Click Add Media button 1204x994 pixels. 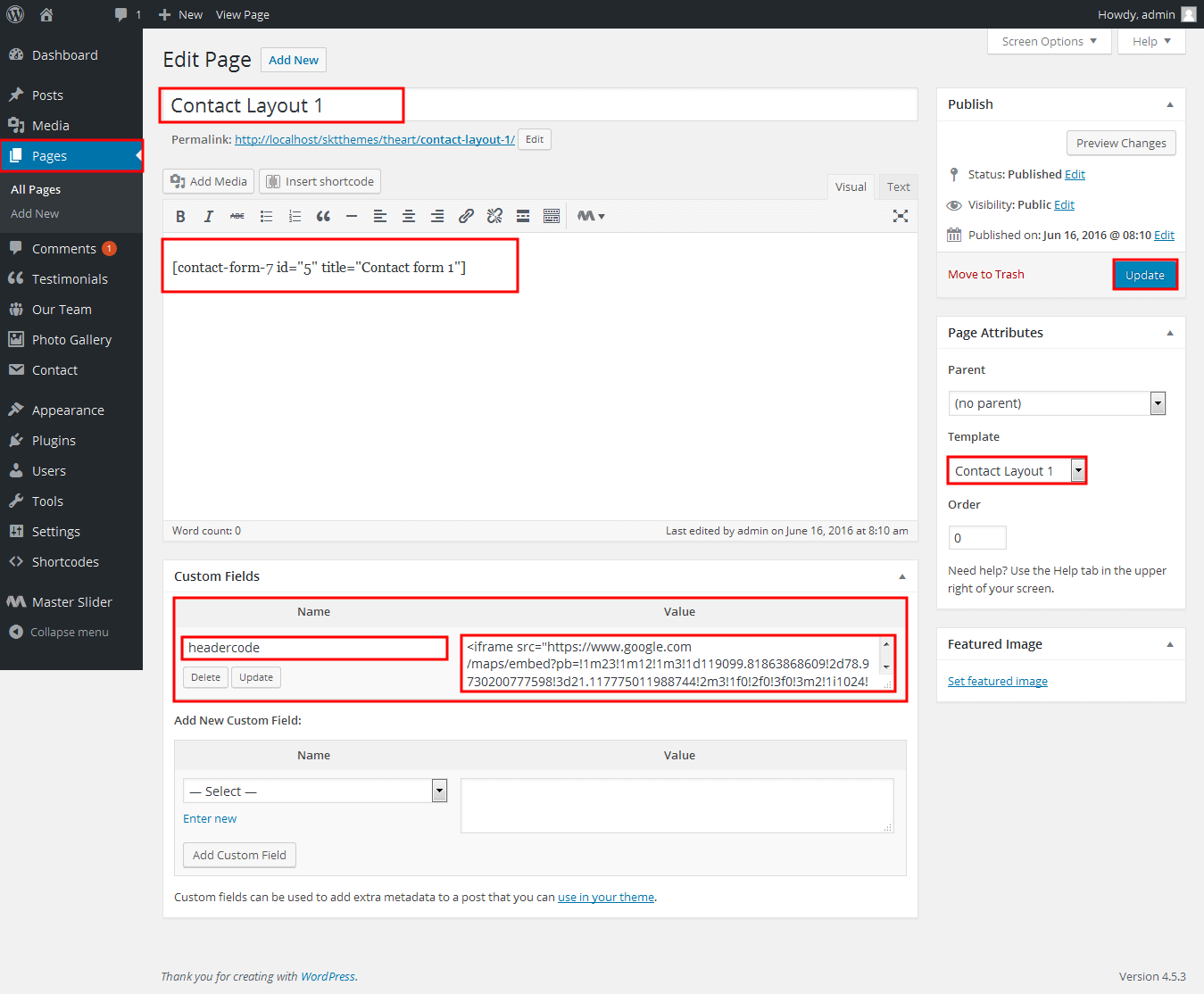tap(209, 181)
